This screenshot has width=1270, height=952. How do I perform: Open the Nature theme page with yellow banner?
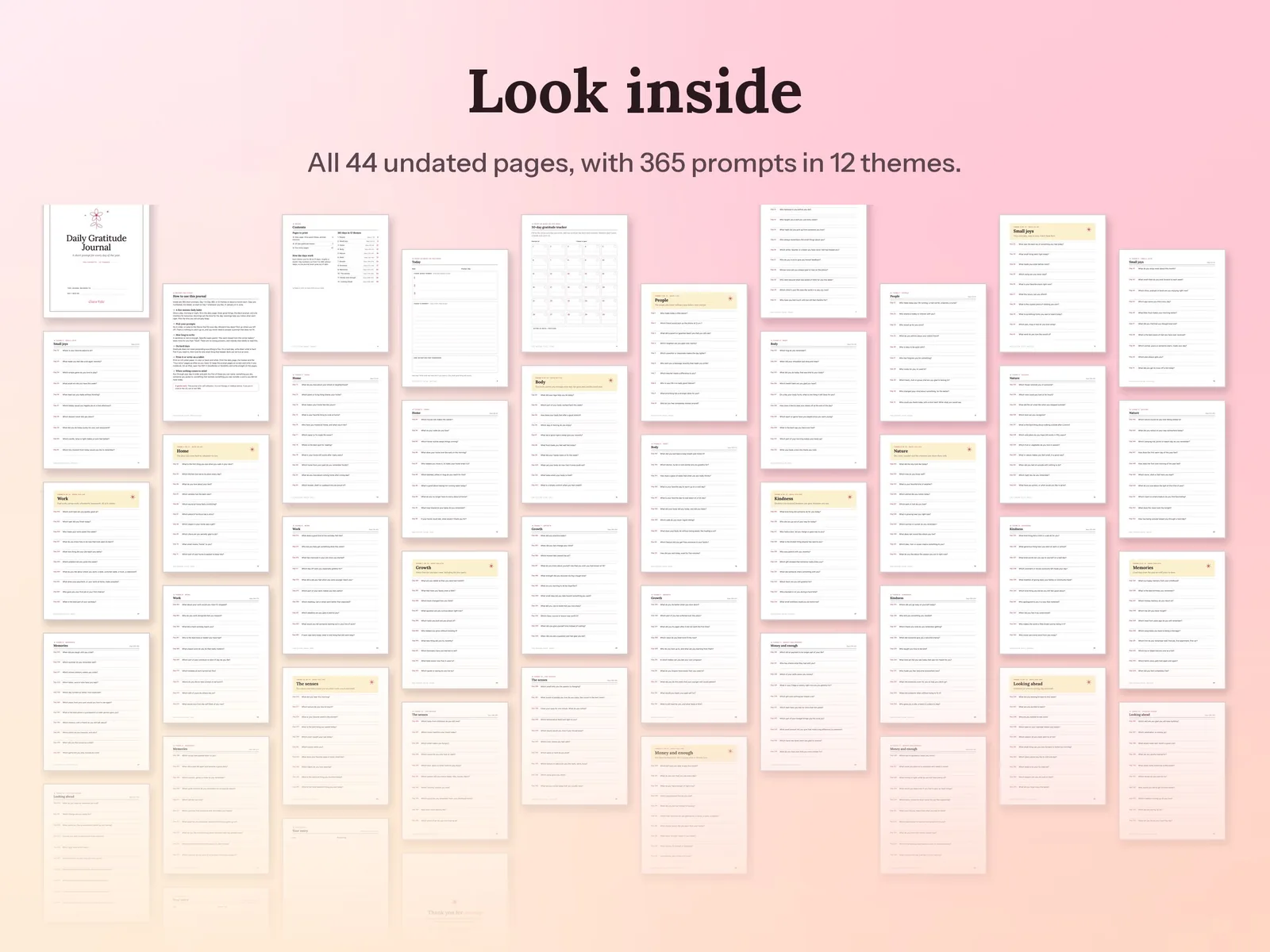(933, 503)
